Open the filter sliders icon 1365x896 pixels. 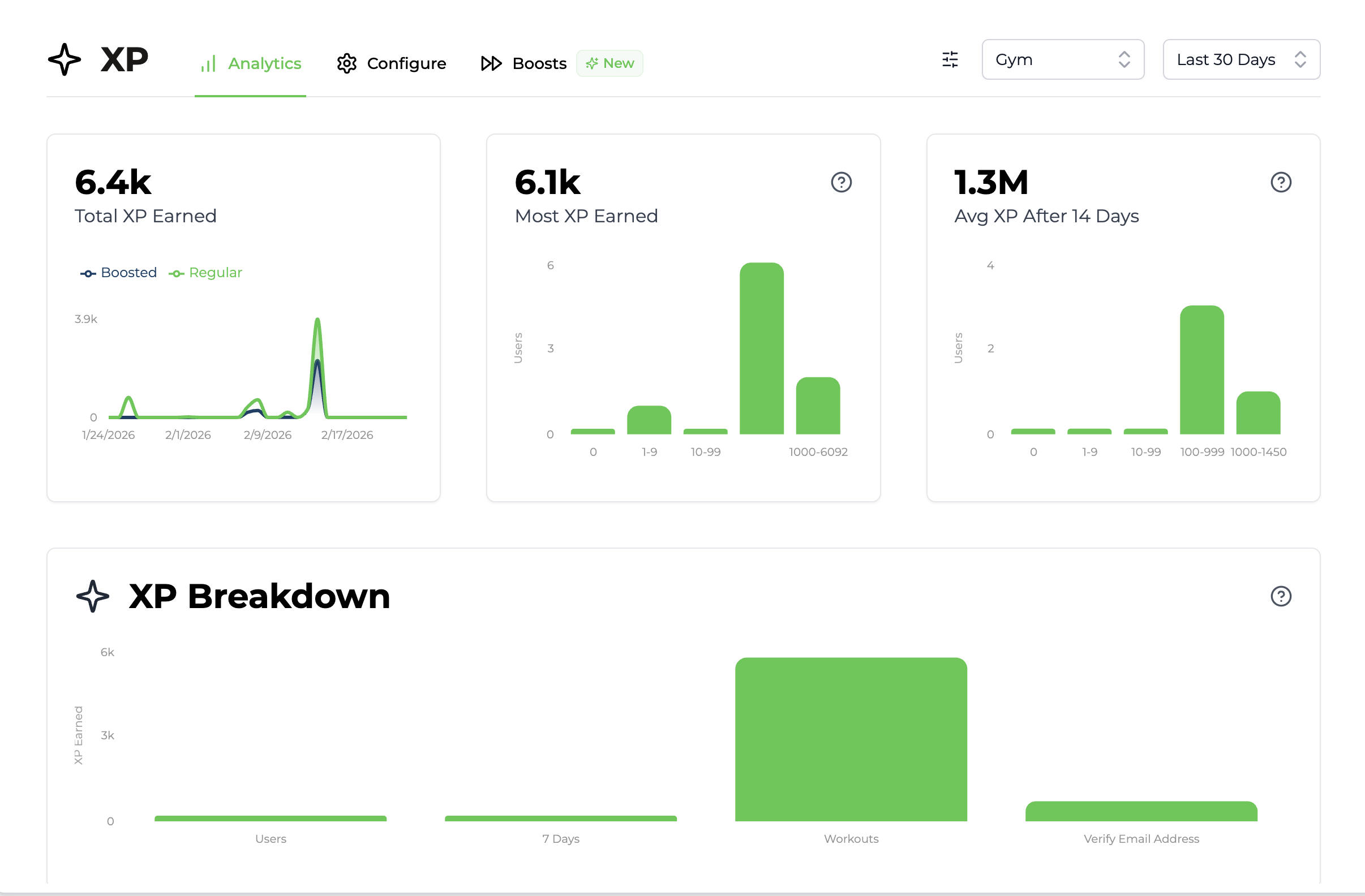point(950,59)
